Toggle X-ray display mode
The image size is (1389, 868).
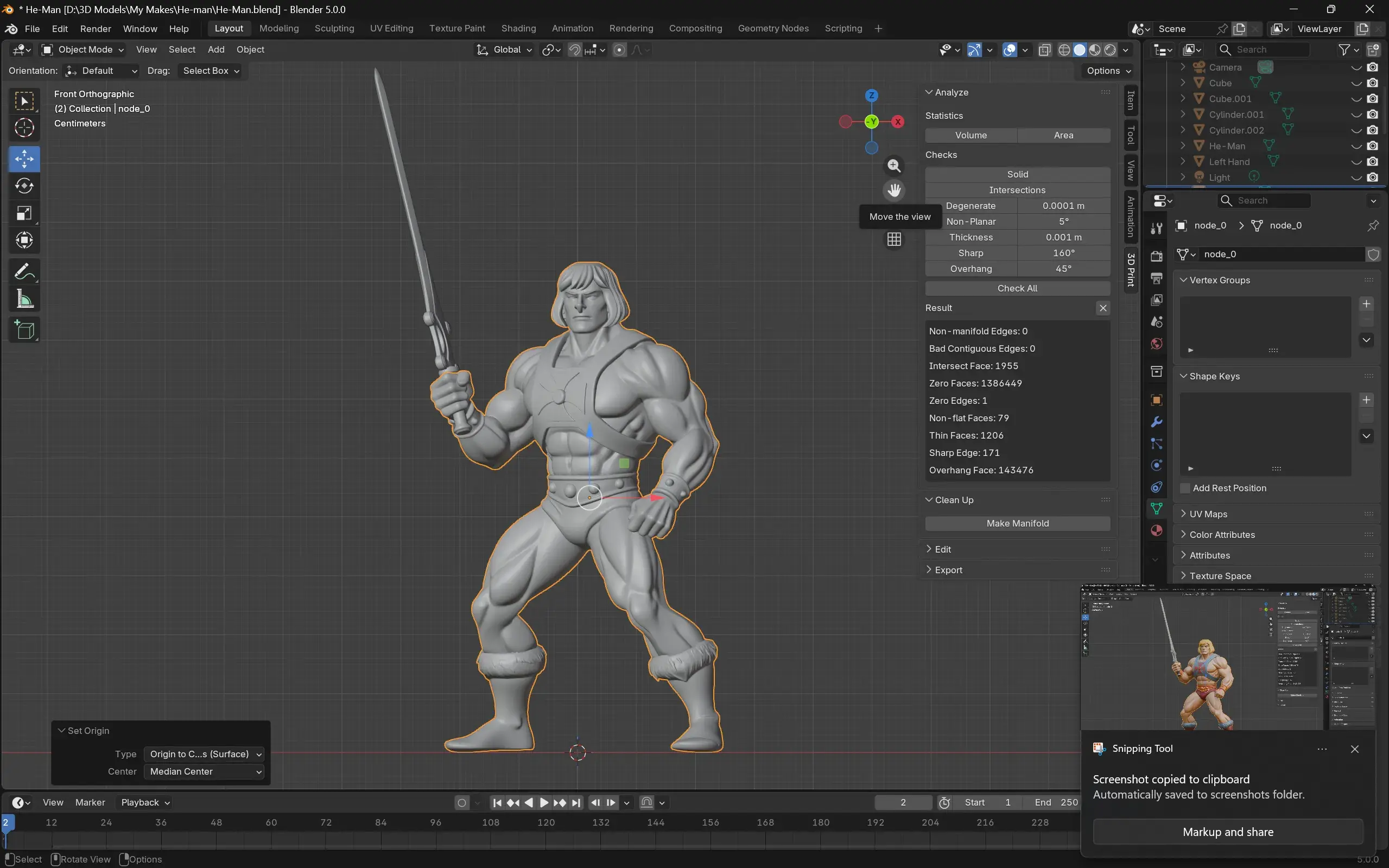(1045, 50)
